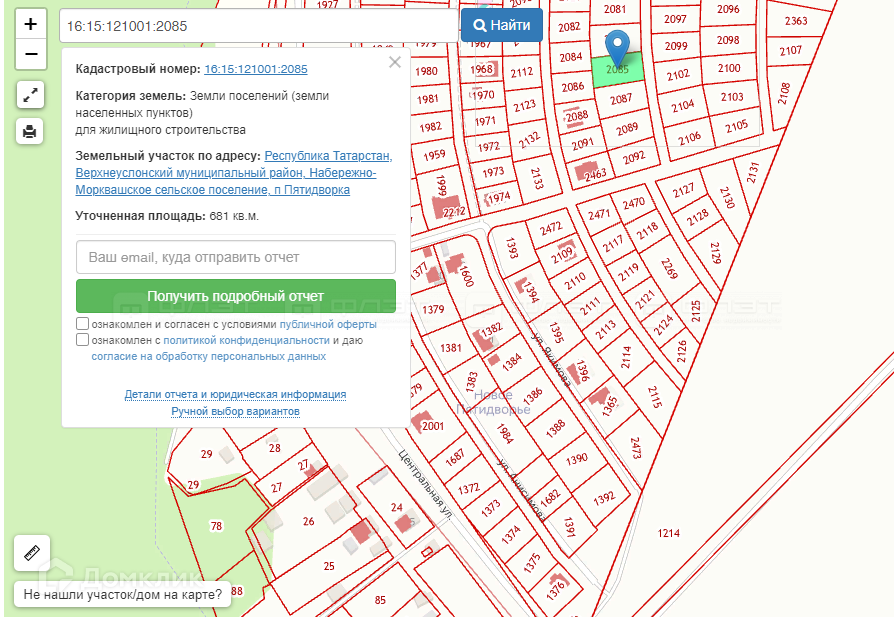Activate the ruler measurement tool
Viewport: 894px width, 621px height.
click(31, 553)
